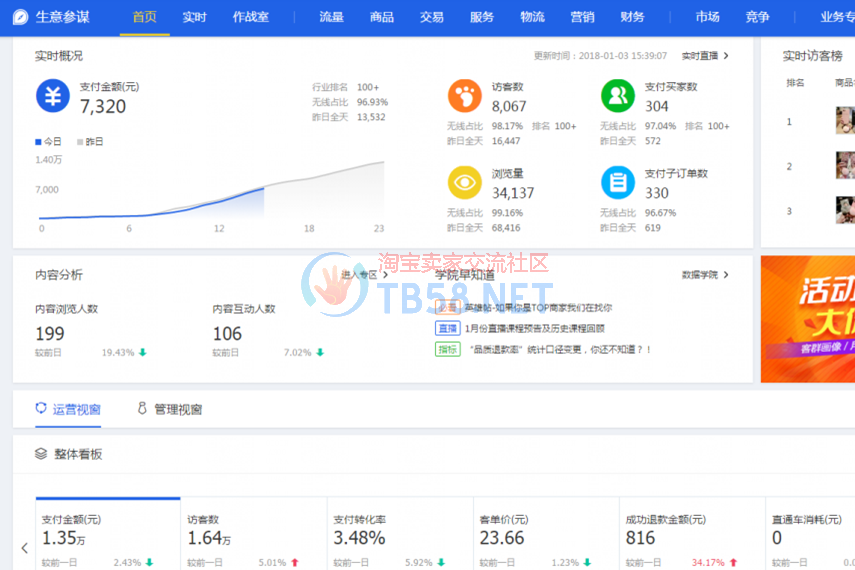Click the blue yen payment amount icon
The width and height of the screenshot is (855, 570).
click(x=53, y=96)
